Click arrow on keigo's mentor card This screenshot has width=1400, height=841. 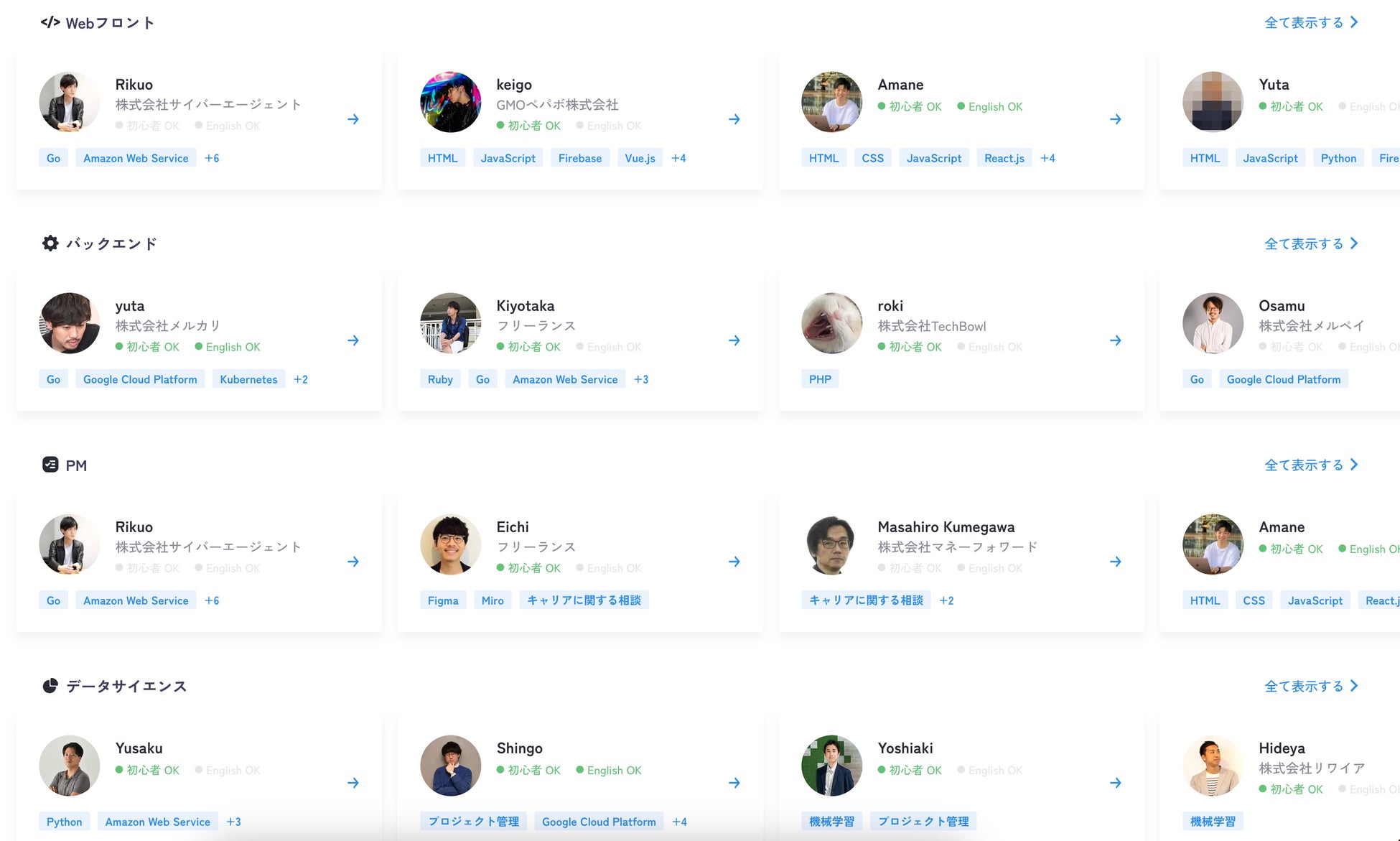click(x=734, y=119)
